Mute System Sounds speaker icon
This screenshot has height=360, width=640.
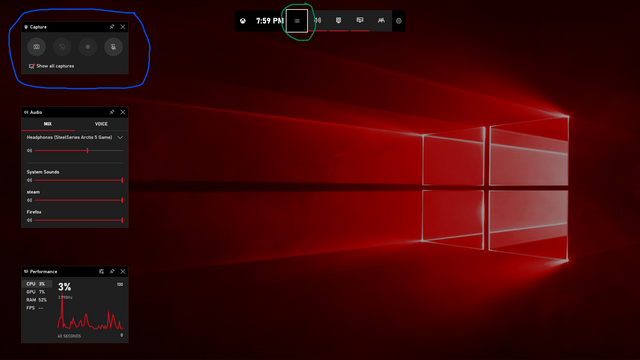[29, 180]
